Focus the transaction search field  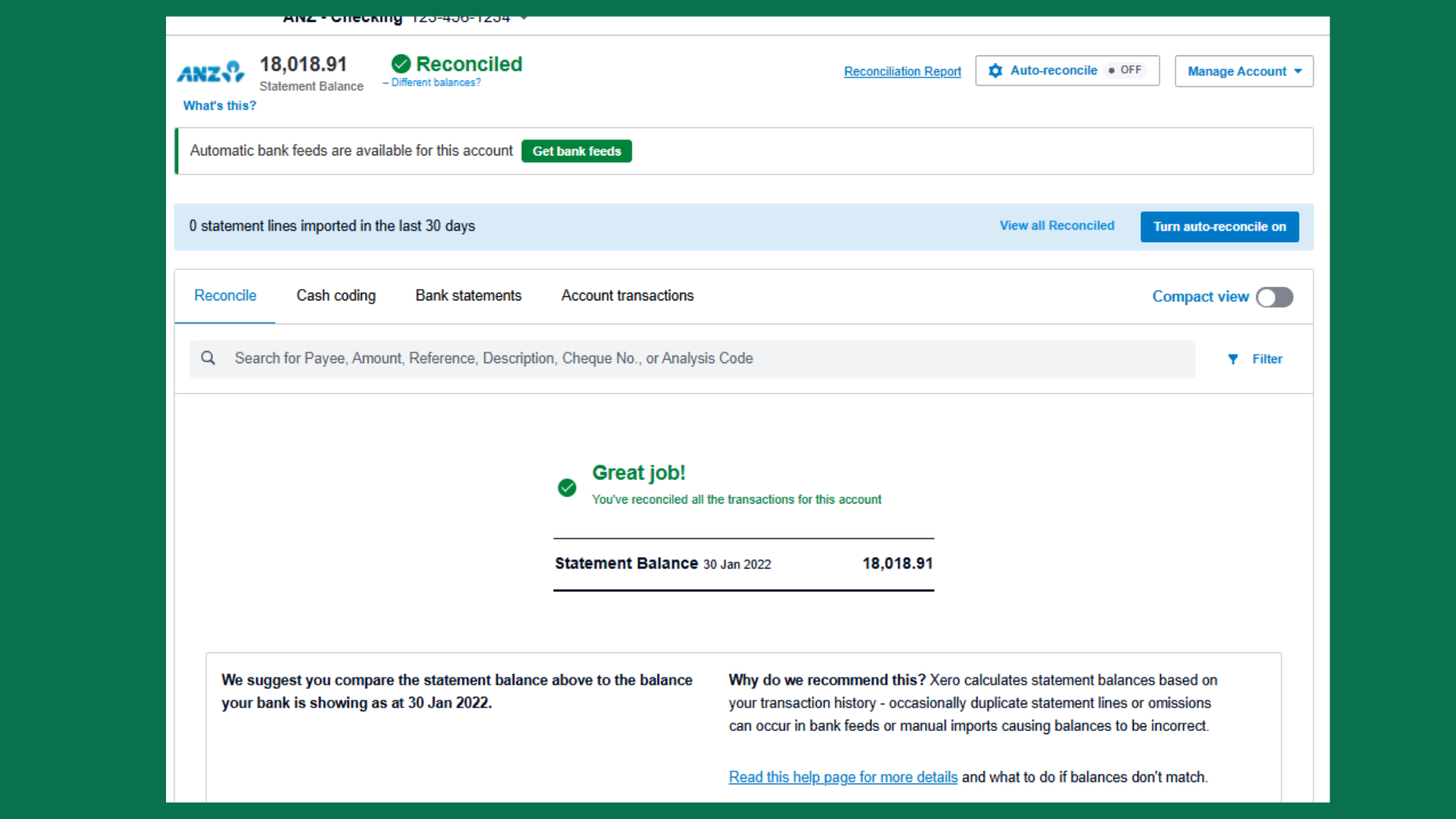click(692, 359)
